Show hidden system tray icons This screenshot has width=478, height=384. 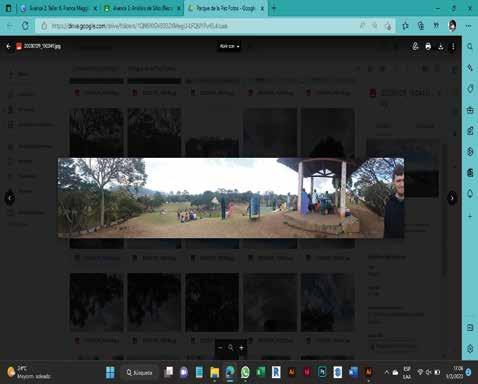tap(386, 372)
